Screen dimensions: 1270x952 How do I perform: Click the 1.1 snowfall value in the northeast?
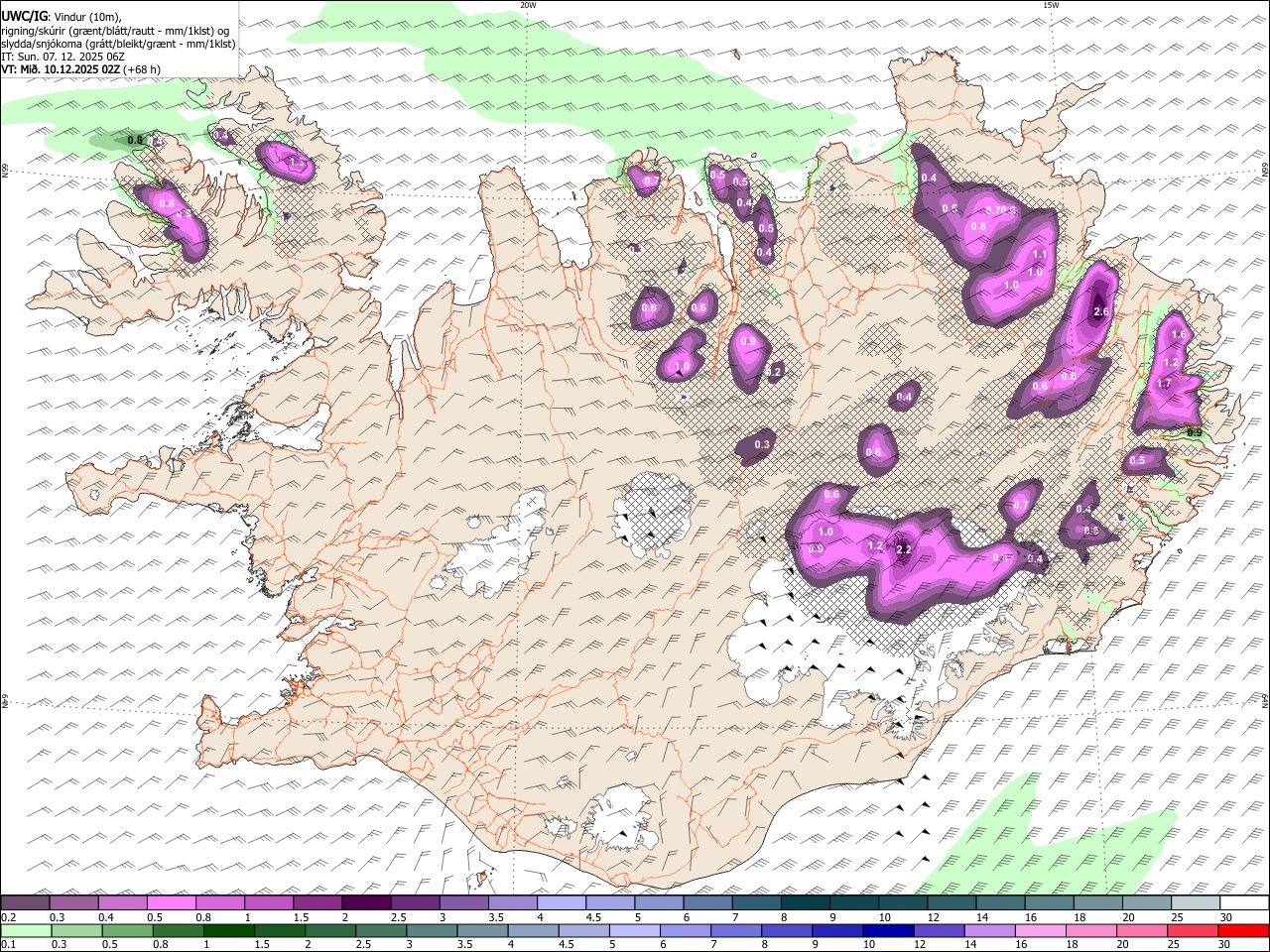point(1040,256)
